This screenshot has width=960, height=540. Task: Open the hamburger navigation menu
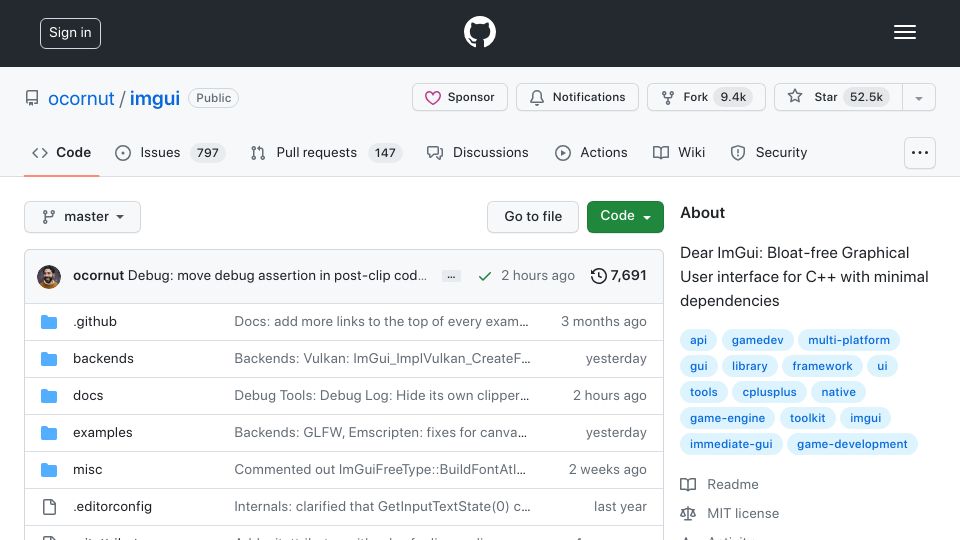tap(904, 32)
